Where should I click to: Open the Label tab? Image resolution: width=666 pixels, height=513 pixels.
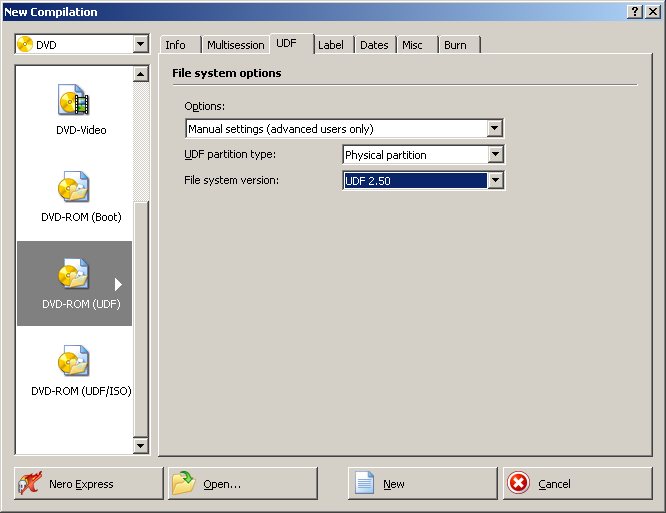[333, 45]
